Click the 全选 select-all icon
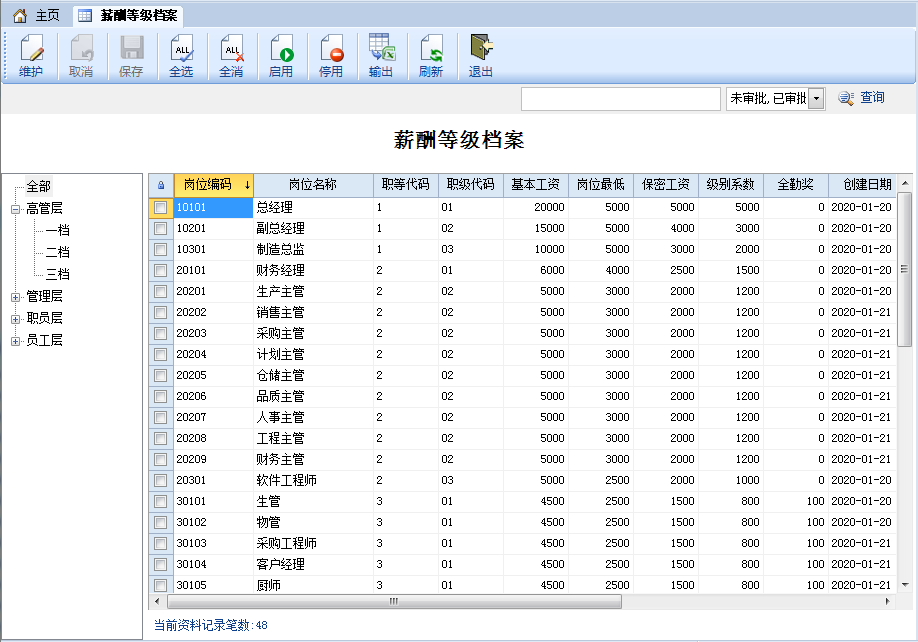918x642 pixels. click(181, 56)
